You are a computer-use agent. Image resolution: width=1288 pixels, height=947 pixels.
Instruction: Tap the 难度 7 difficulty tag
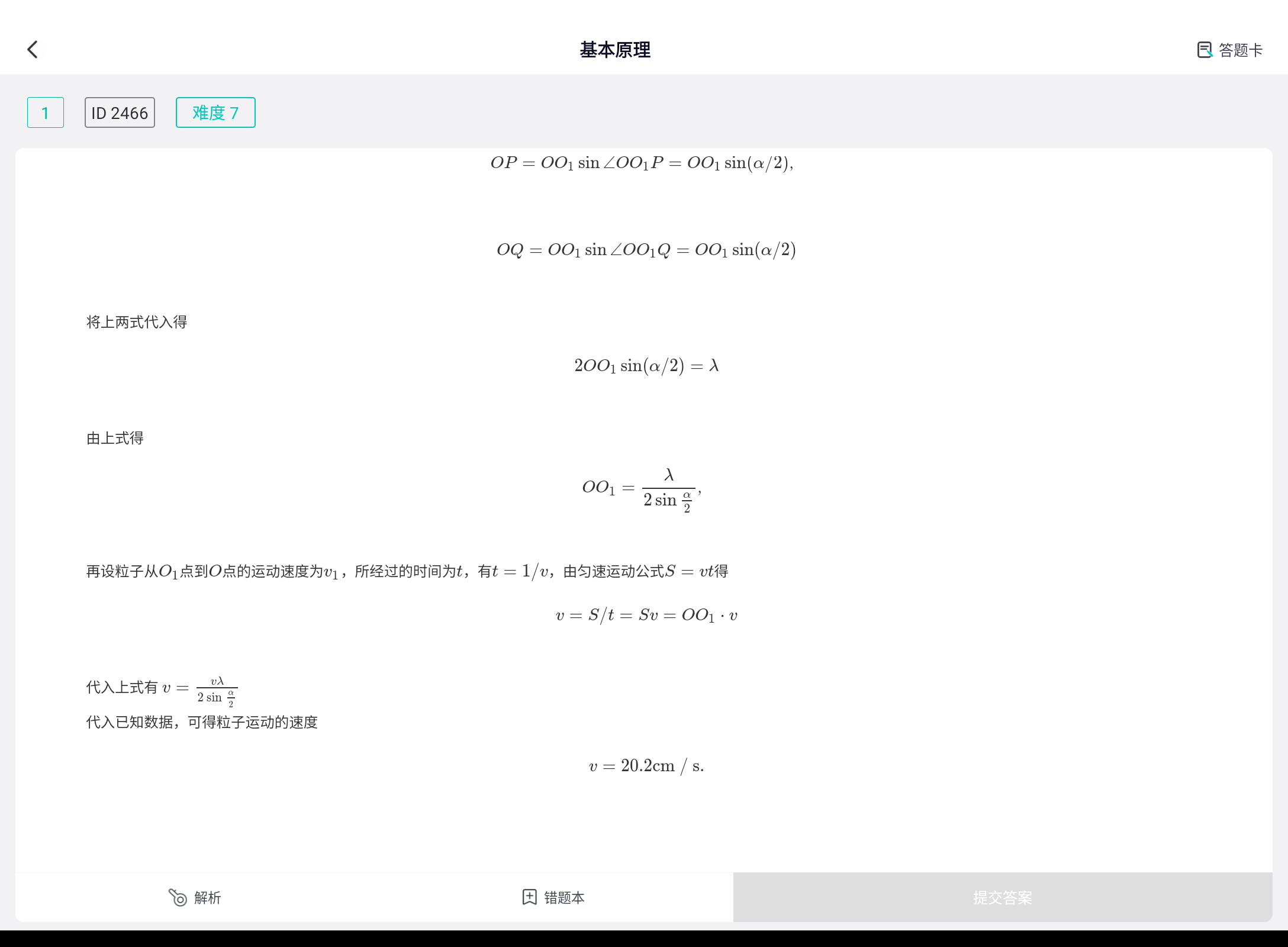click(215, 112)
